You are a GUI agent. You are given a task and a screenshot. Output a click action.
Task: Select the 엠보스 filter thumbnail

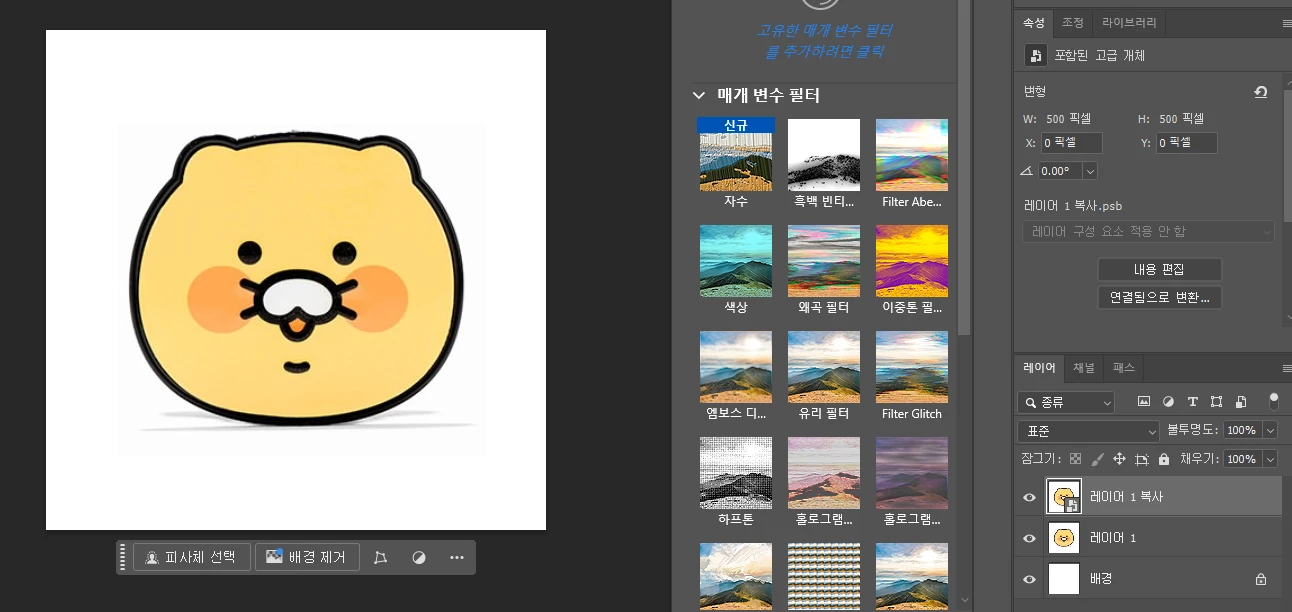pos(736,367)
